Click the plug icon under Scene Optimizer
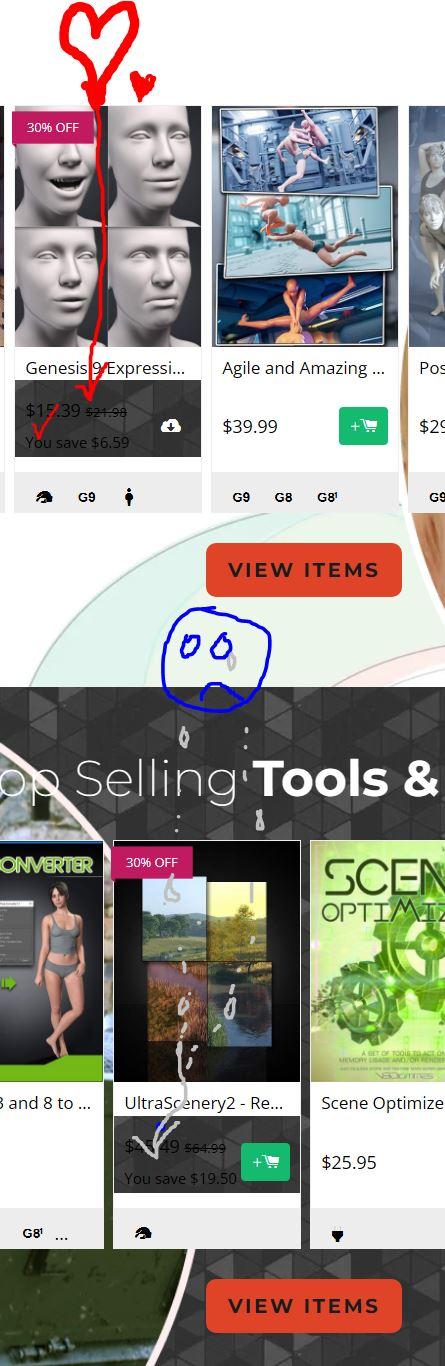 click(x=337, y=1235)
